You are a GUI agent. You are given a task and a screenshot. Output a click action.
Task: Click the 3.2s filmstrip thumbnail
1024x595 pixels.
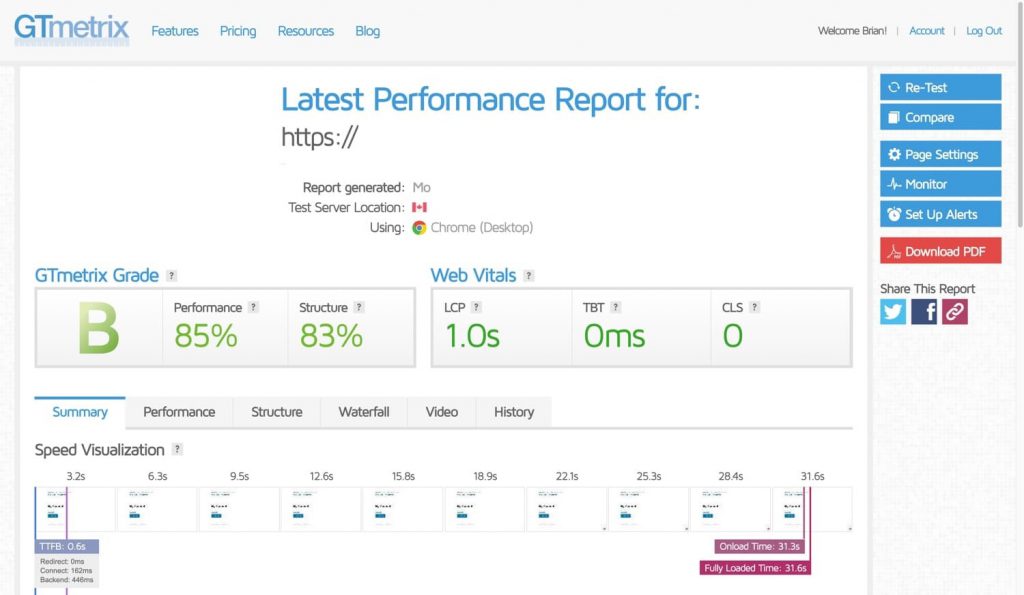click(75, 509)
